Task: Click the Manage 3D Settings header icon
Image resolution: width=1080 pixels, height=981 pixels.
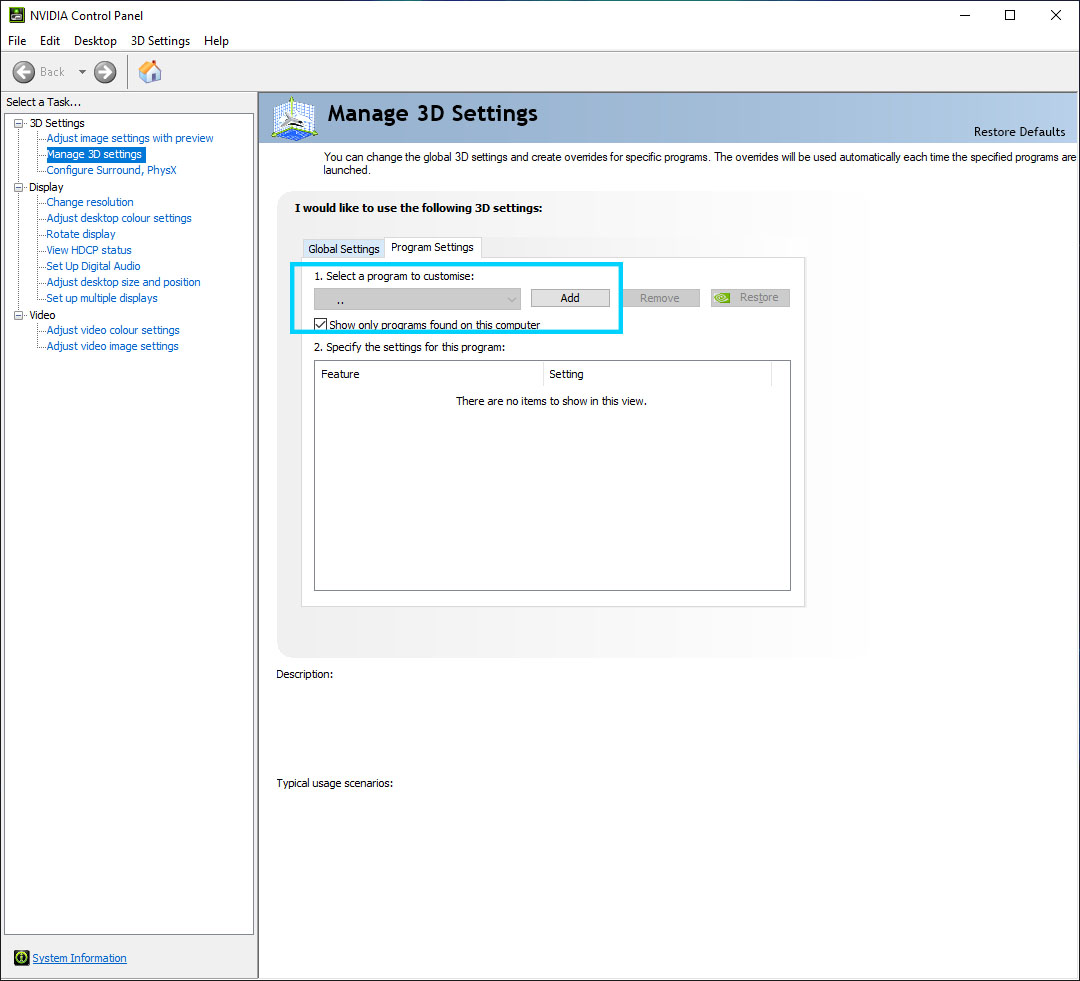Action: tap(295, 118)
